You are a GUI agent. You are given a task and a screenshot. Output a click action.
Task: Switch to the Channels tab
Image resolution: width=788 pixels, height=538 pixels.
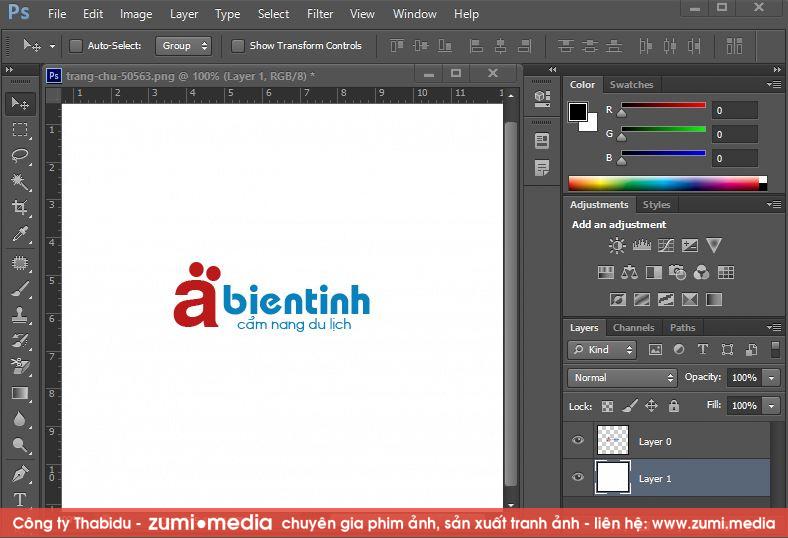pos(633,328)
